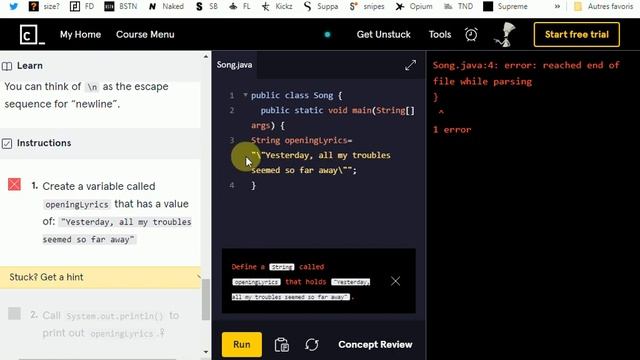The height and width of the screenshot is (360, 640).
Task: Open the size? bookmark
Action: (x=44, y=7)
